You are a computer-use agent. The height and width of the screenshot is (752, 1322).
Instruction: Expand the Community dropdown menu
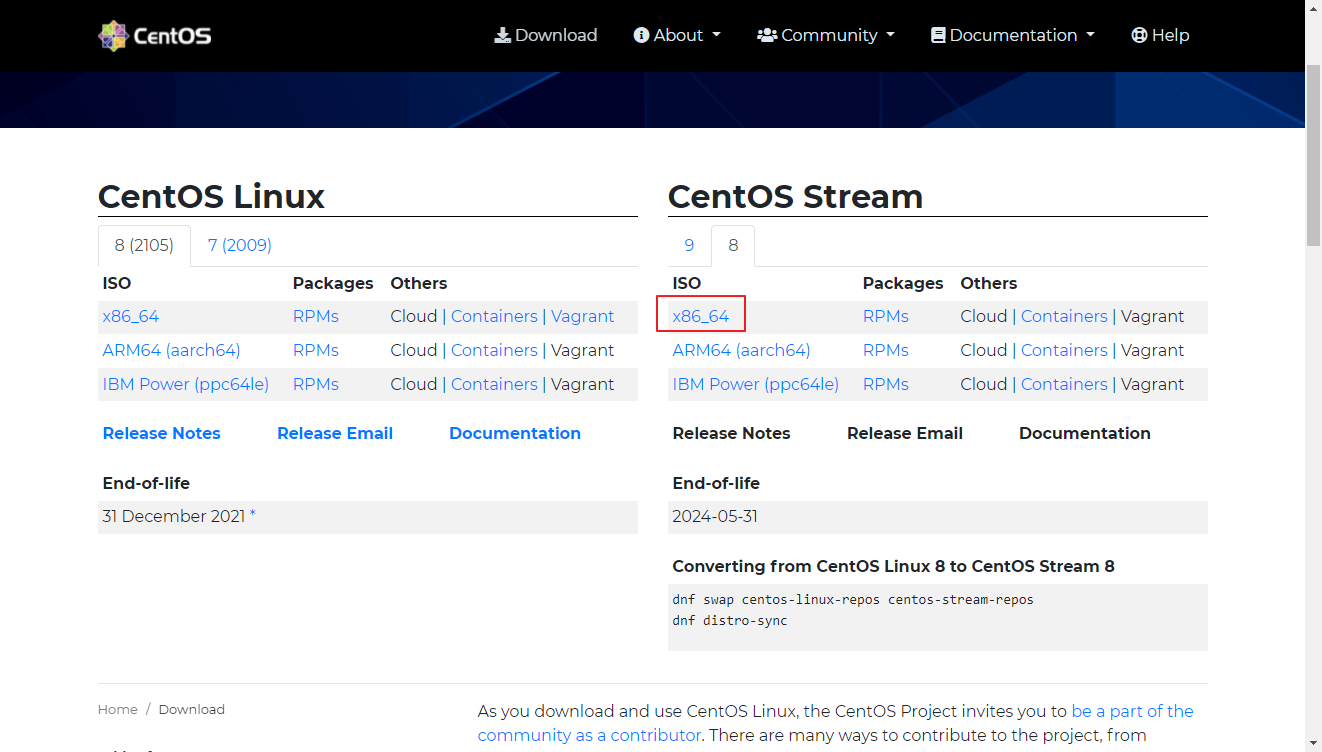[826, 35]
